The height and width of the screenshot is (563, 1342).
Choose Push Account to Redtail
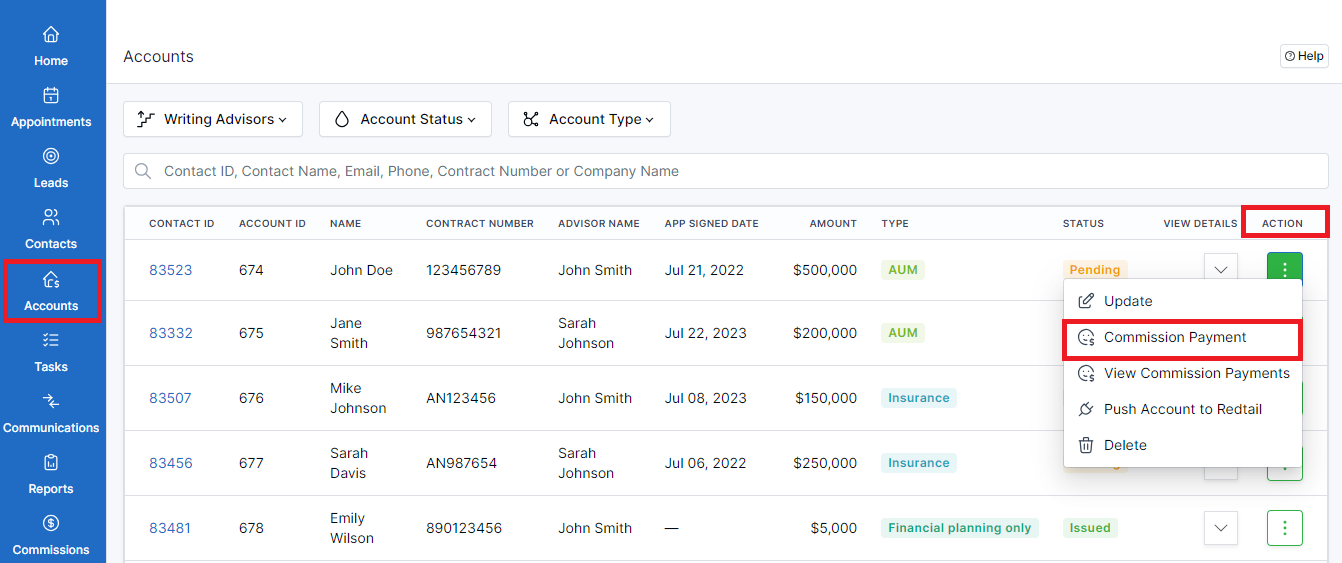pos(1183,409)
